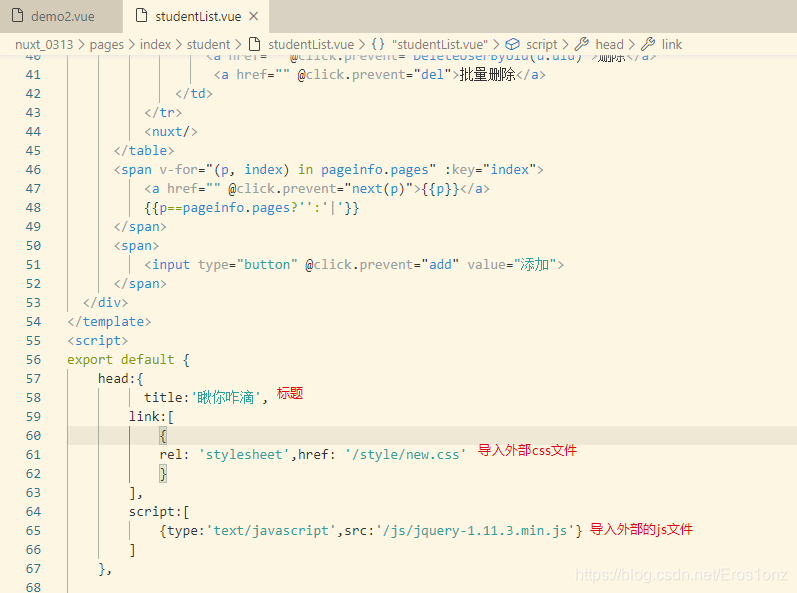Expand chevron after nuxt_0313 in breadcrumb
Screen dimensions: 797x593
(81, 45)
